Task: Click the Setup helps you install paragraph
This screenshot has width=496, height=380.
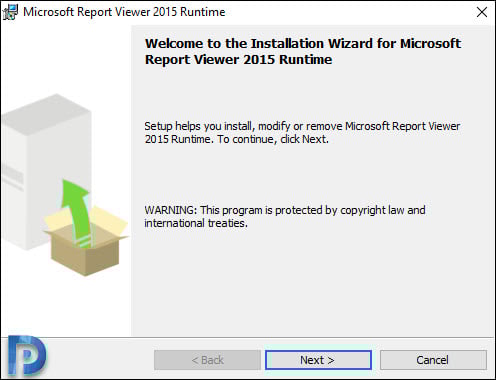Action: click(302, 132)
